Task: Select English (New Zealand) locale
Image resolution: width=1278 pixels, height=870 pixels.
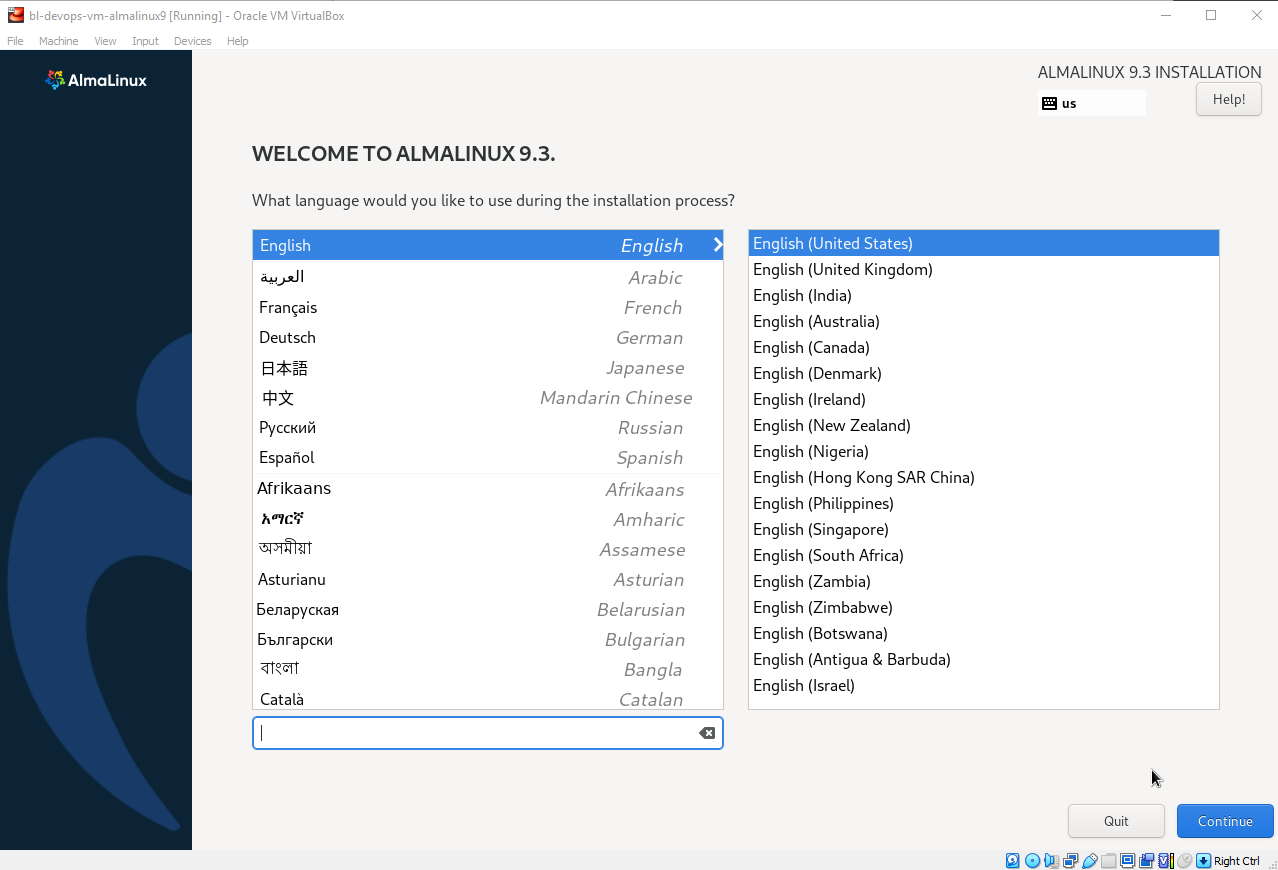Action: [984, 425]
